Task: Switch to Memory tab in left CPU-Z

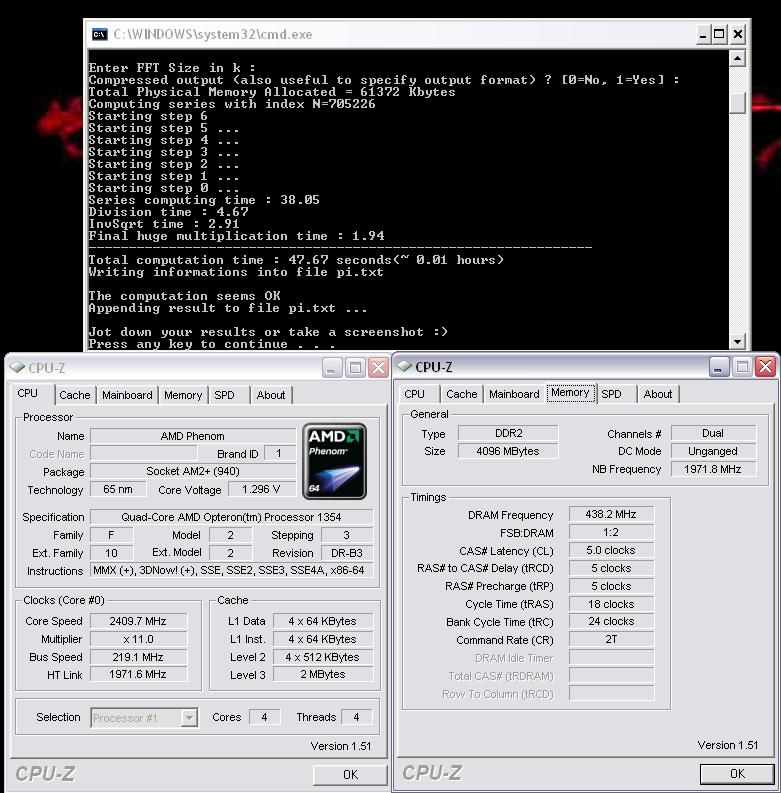Action: pyautogui.click(x=183, y=395)
